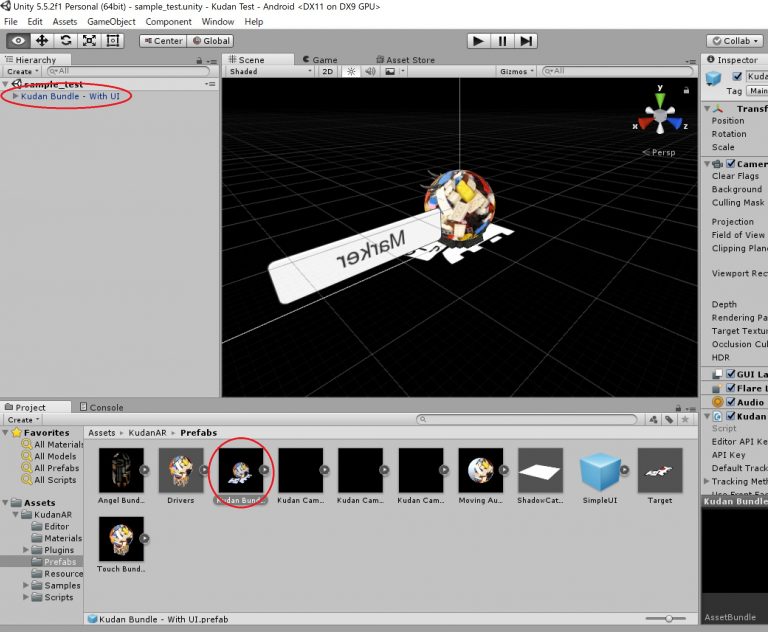This screenshot has width=768, height=632.
Task: Click the Persp projection label
Action: [659, 152]
